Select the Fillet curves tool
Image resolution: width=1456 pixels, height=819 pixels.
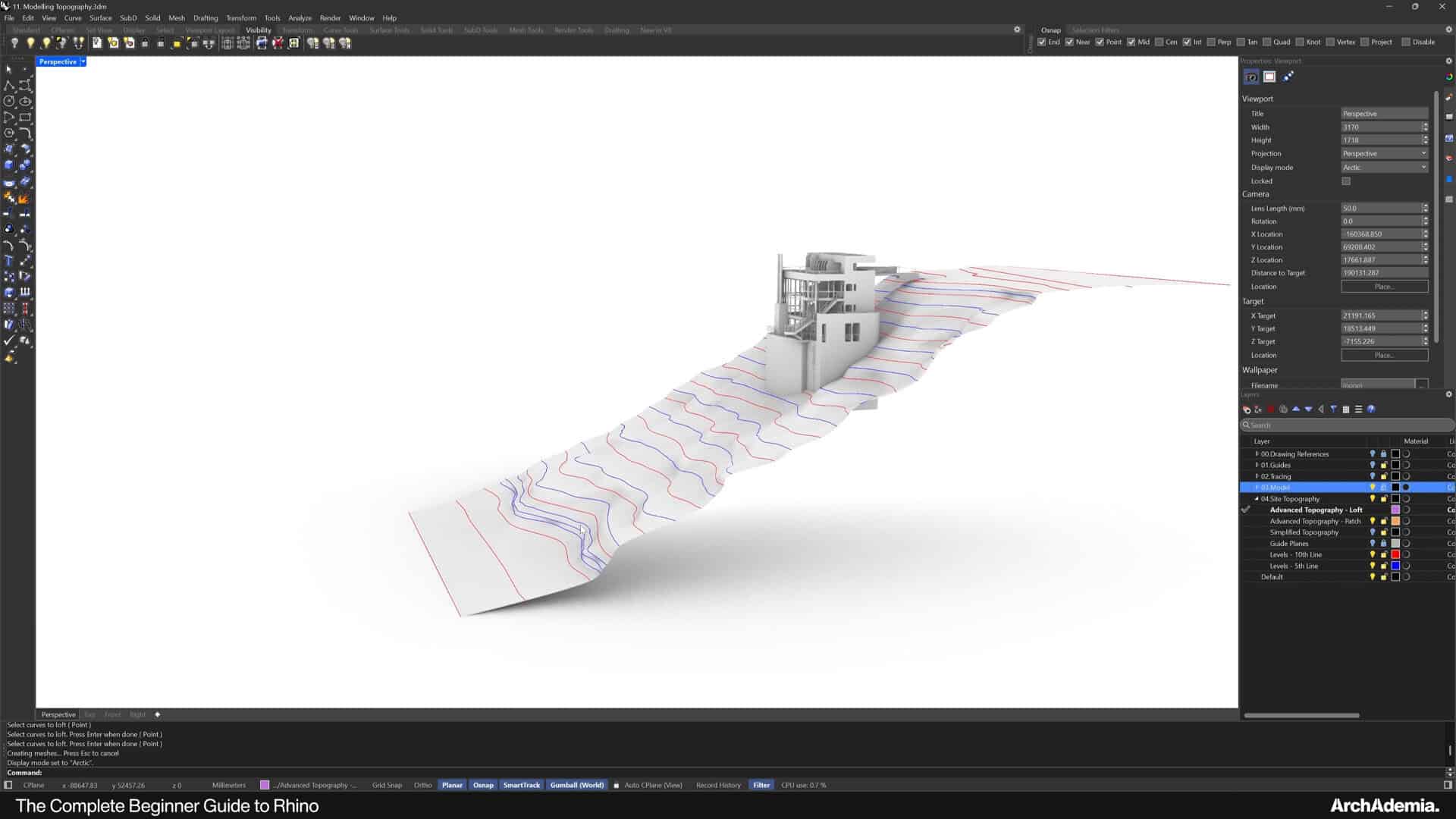[25, 133]
